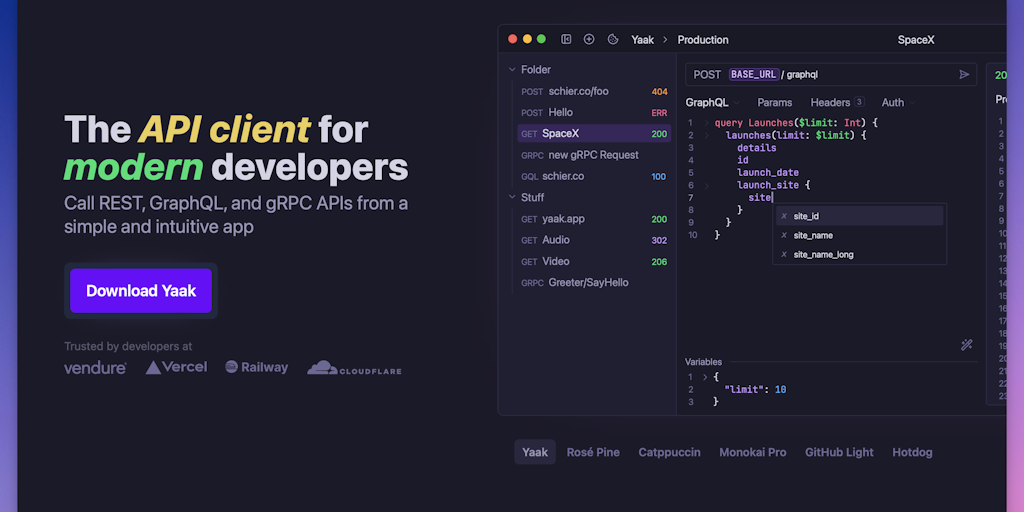Open the GraphQL body type dropdown
The image size is (1024, 512).
[712, 103]
